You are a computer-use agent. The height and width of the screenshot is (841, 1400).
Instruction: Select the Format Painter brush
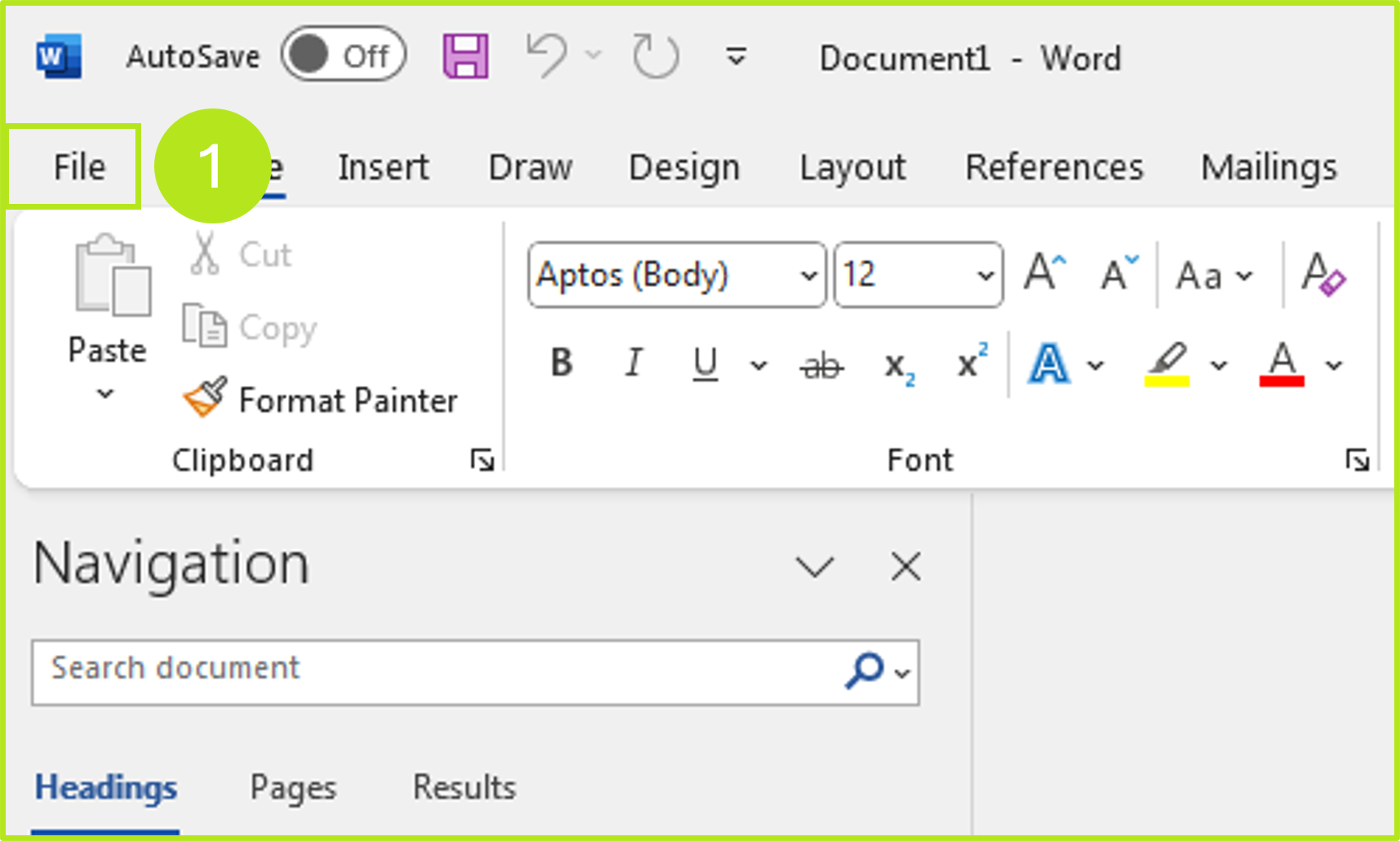pyautogui.click(x=321, y=400)
